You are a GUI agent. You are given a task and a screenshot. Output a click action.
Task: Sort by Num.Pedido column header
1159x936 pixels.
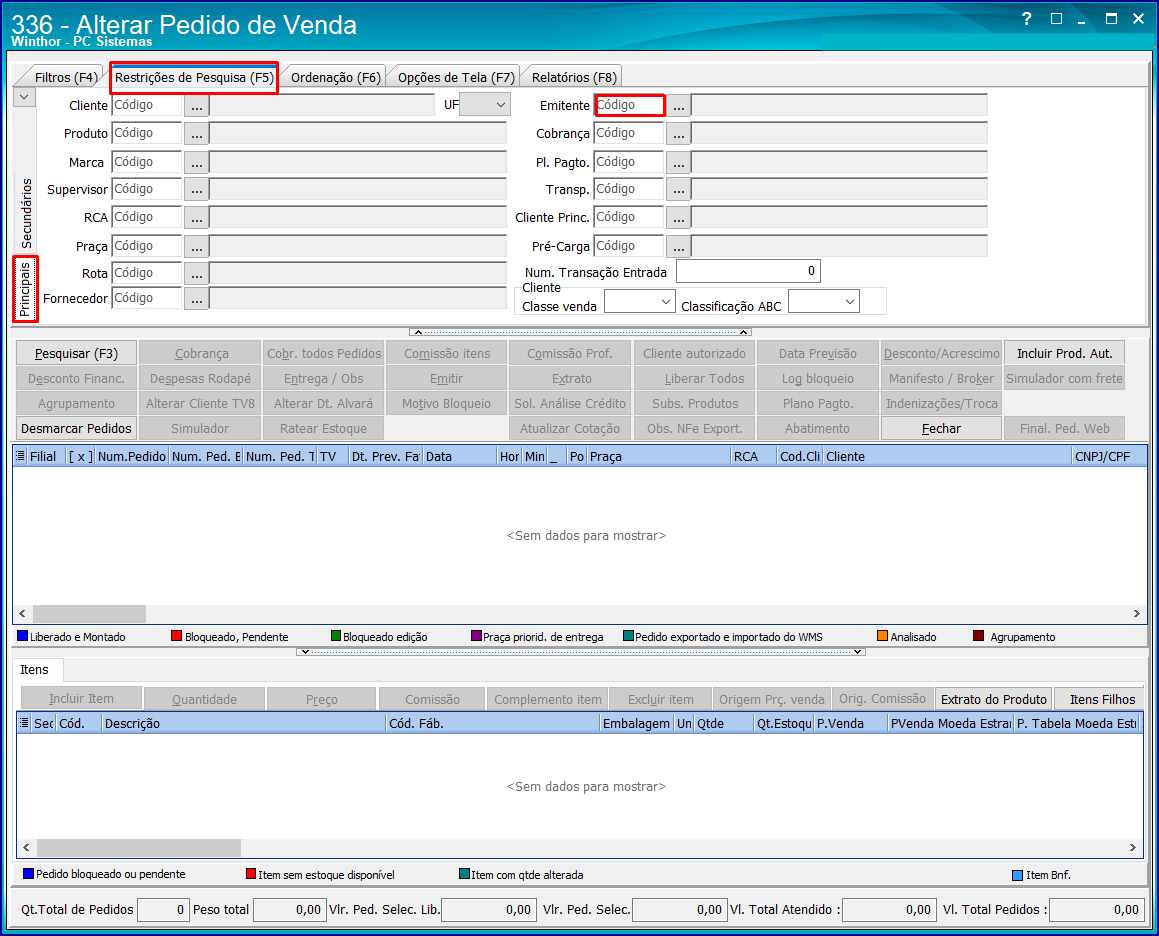click(132, 457)
